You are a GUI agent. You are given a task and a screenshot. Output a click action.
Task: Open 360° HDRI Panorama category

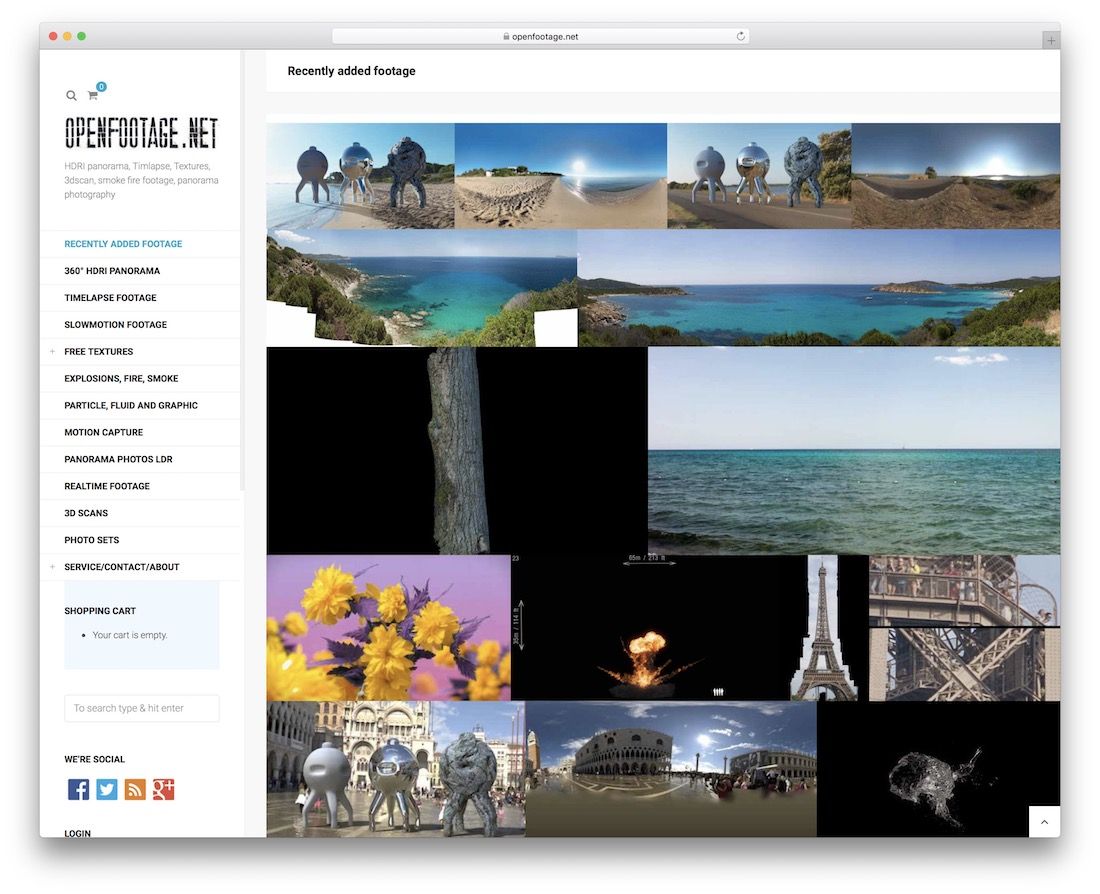112,271
